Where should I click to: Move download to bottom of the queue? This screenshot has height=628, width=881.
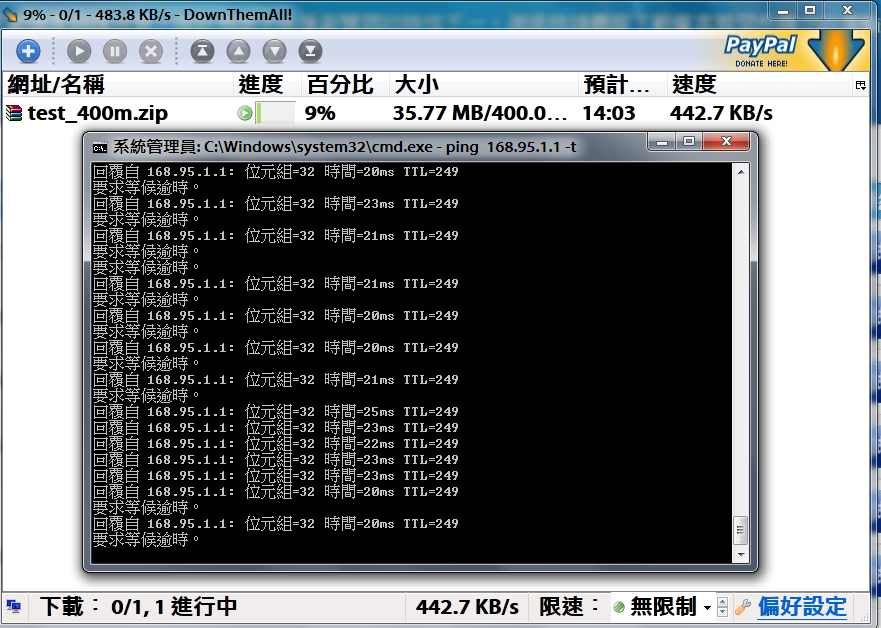pos(310,52)
